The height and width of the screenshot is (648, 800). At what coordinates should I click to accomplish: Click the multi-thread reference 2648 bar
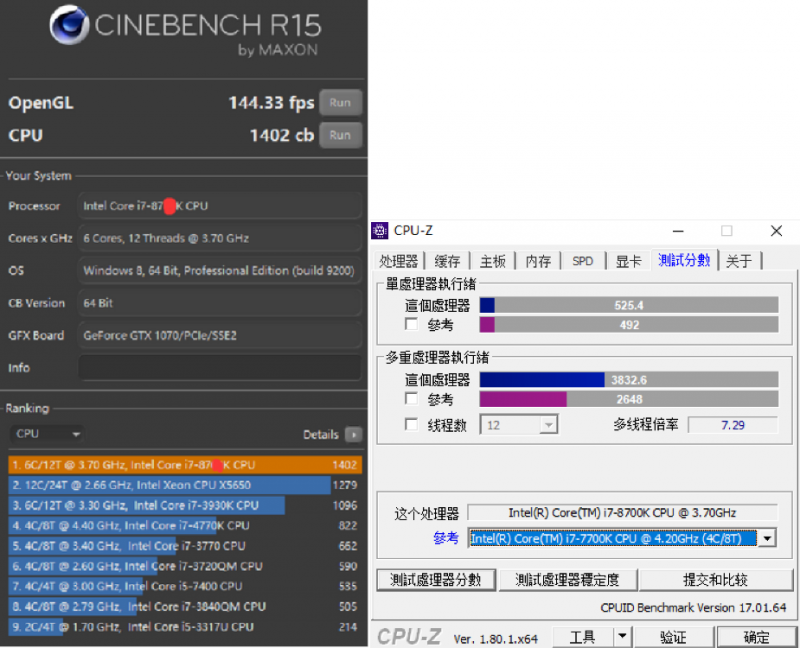click(x=629, y=400)
